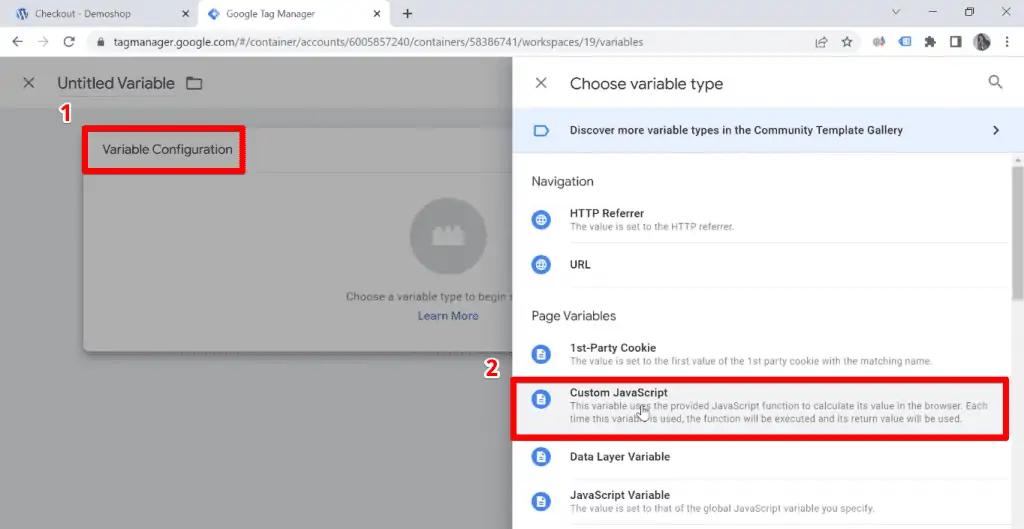The width and height of the screenshot is (1024, 529).
Task: Bookmark this page with star icon
Action: coord(847,42)
